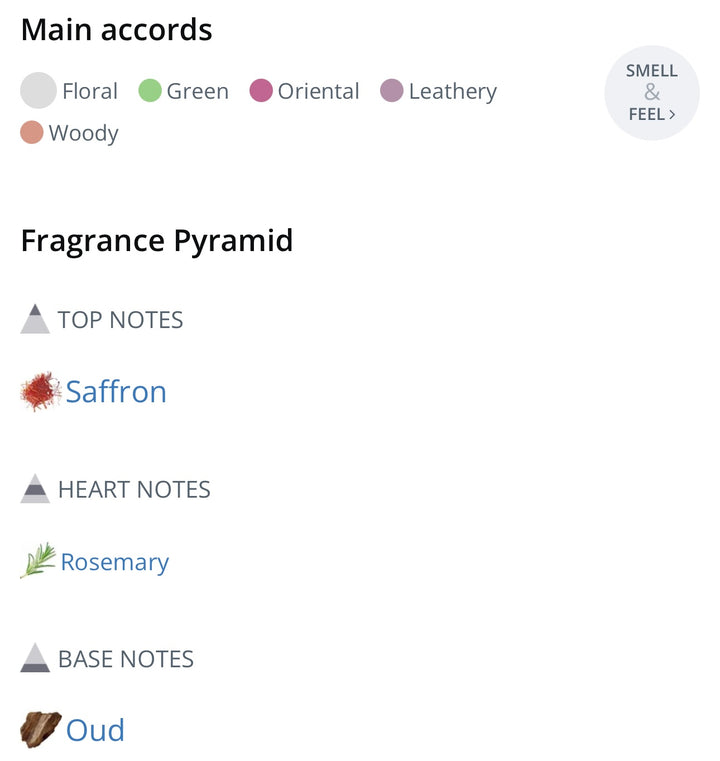Click the pink Oriental accord dot
Image resolution: width=720 pixels, height=761 pixels.
coord(261,91)
